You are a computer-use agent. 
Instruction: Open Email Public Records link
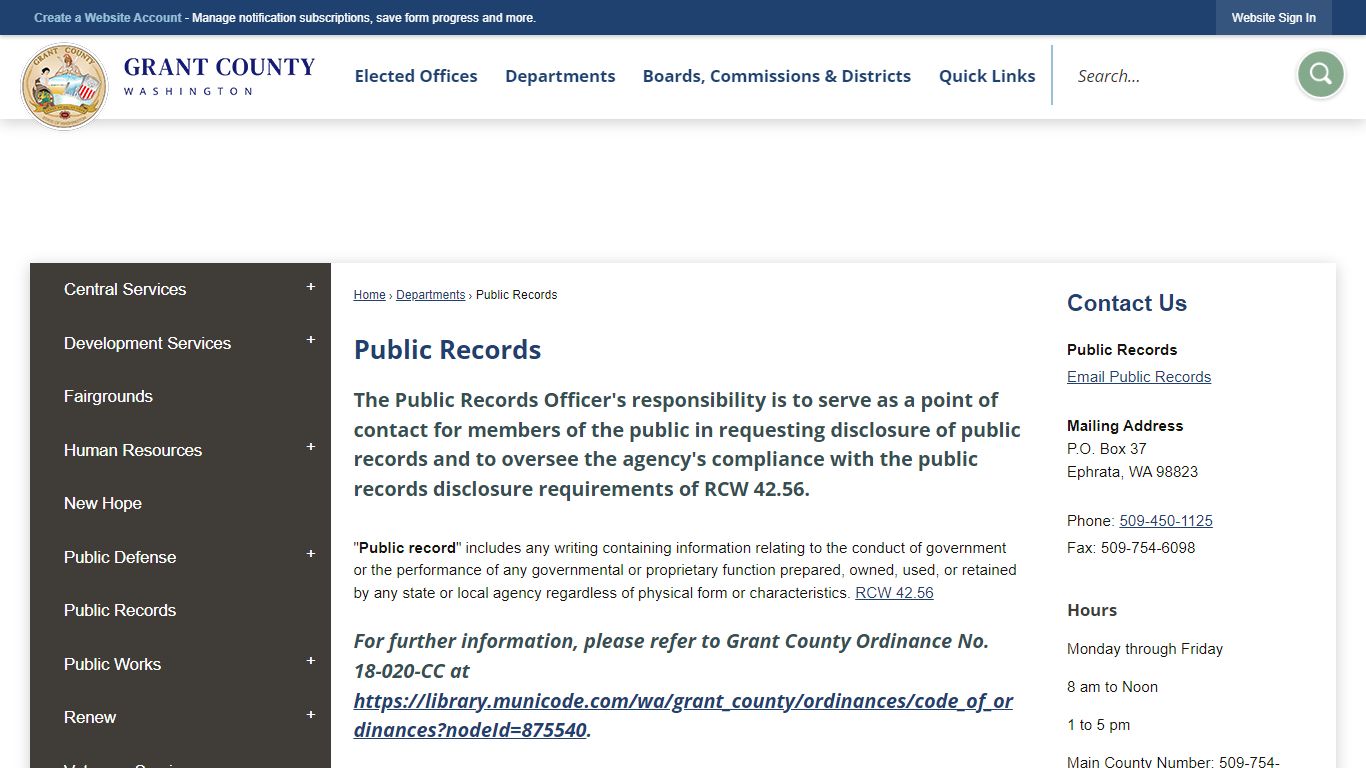tap(1139, 377)
